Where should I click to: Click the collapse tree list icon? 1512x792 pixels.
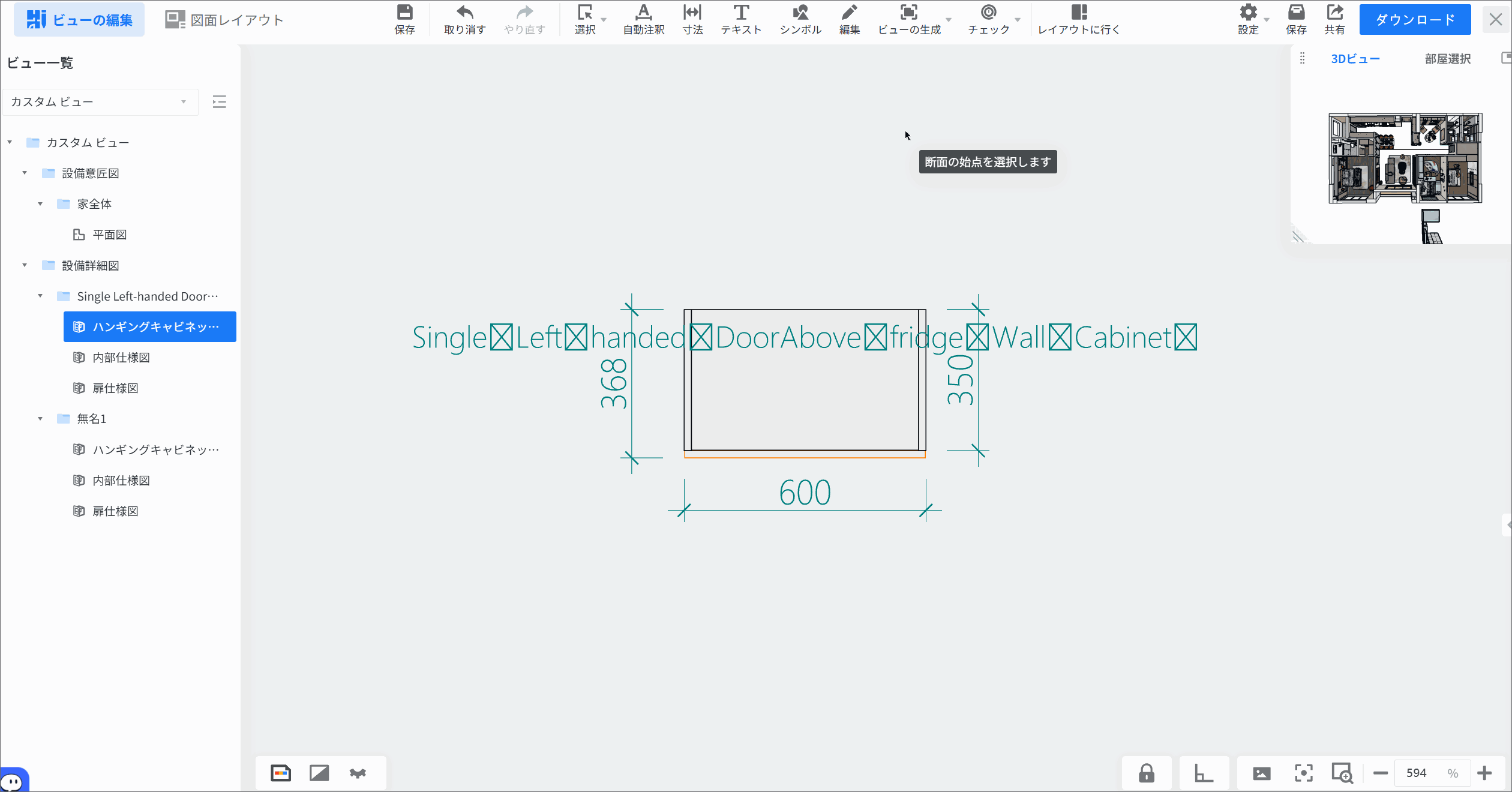click(x=220, y=102)
